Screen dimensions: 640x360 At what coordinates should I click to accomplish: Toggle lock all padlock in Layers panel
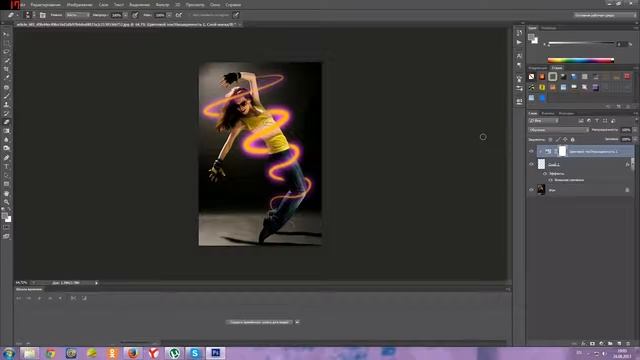pos(573,140)
